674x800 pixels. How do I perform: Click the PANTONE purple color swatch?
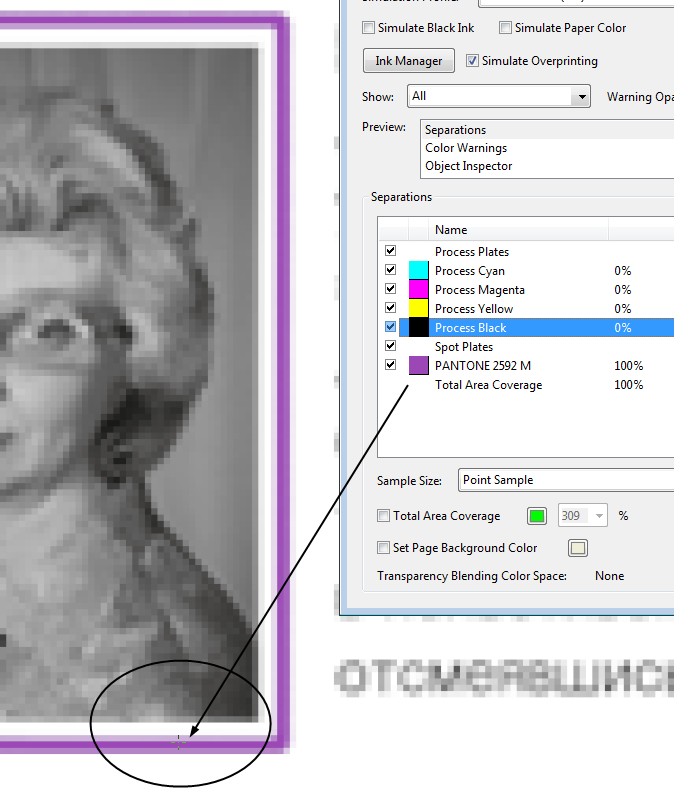click(419, 366)
